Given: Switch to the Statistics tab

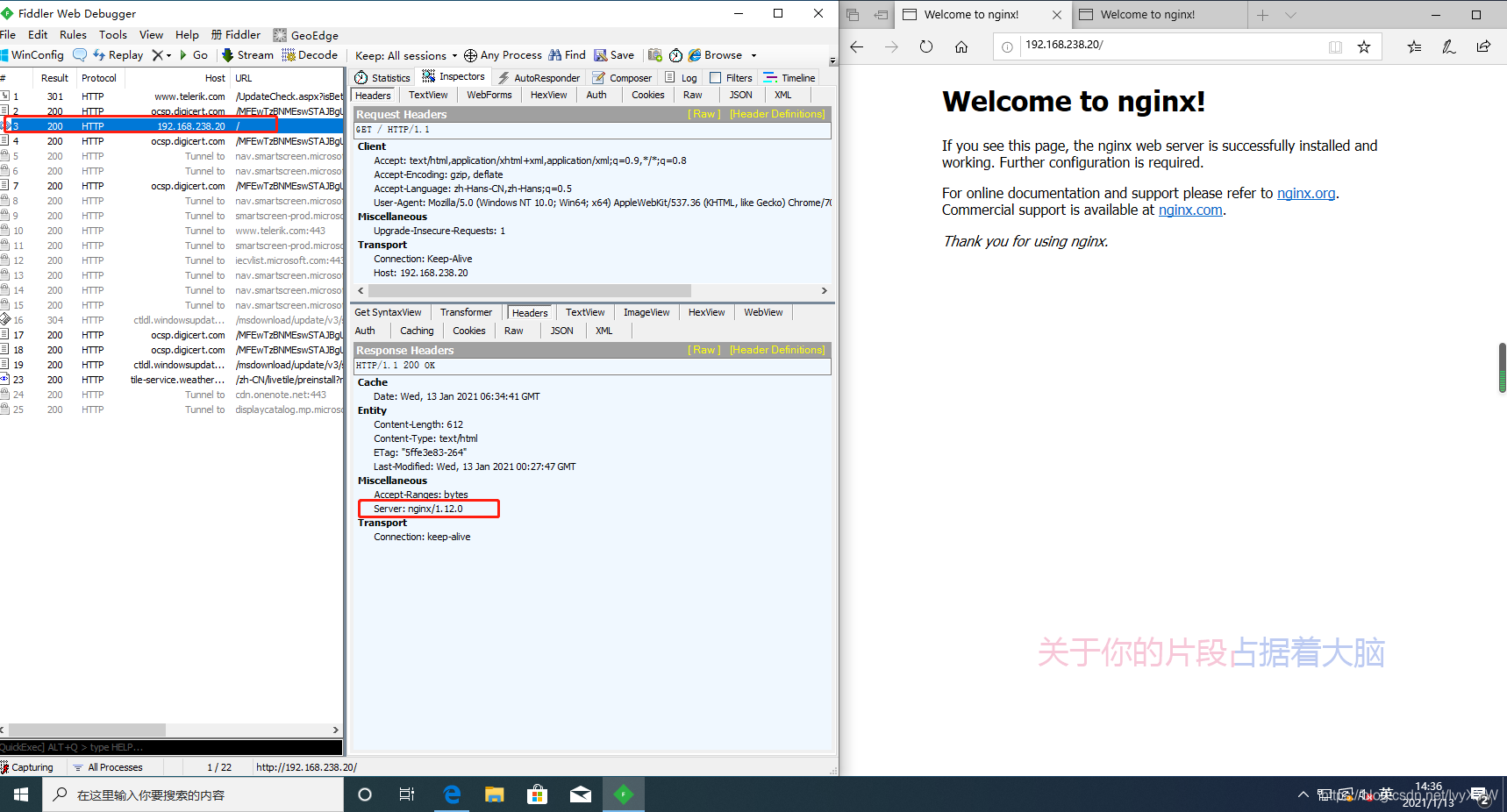Looking at the screenshot, I should 382,78.
